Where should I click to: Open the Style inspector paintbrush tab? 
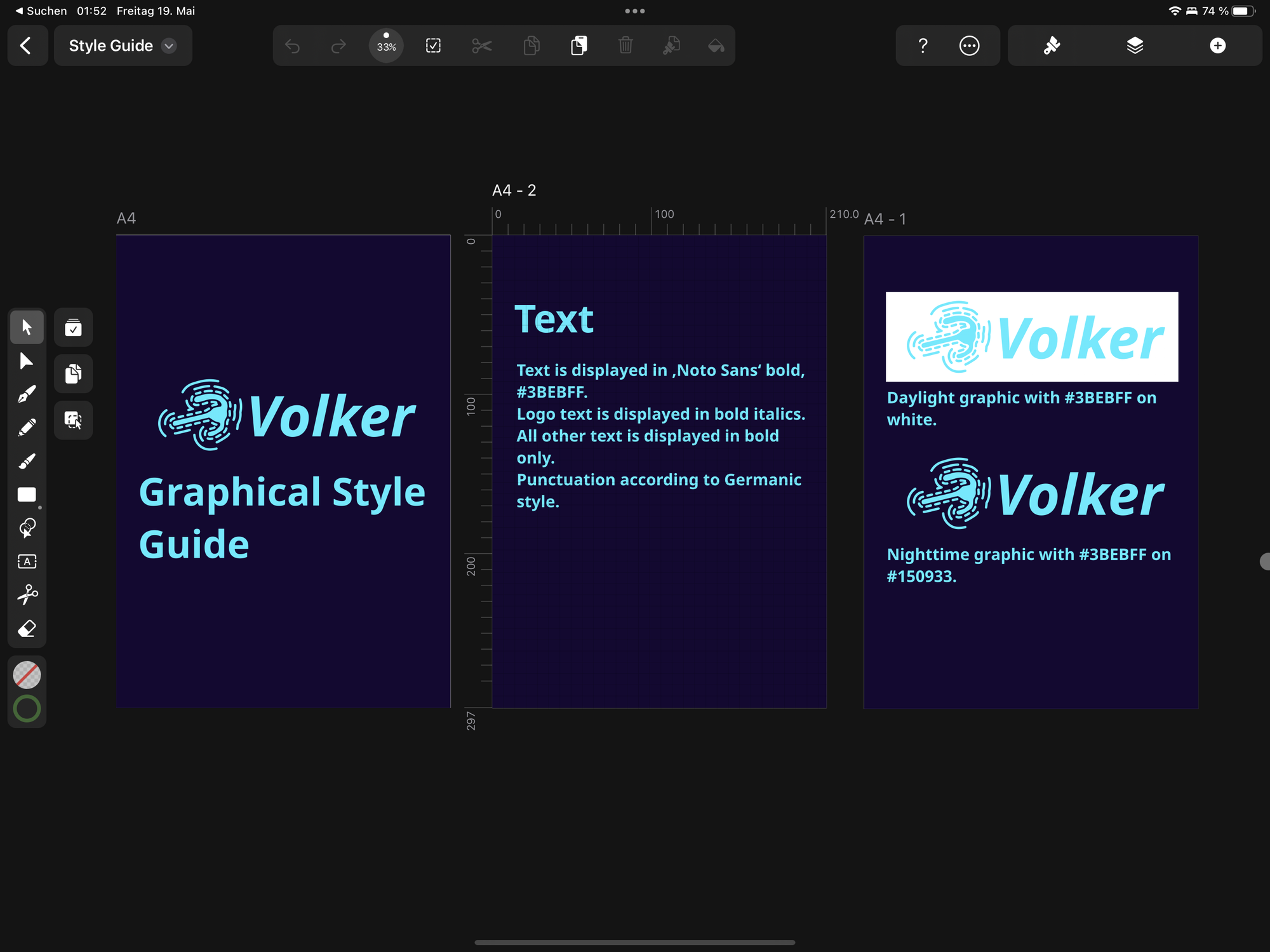tap(1052, 46)
